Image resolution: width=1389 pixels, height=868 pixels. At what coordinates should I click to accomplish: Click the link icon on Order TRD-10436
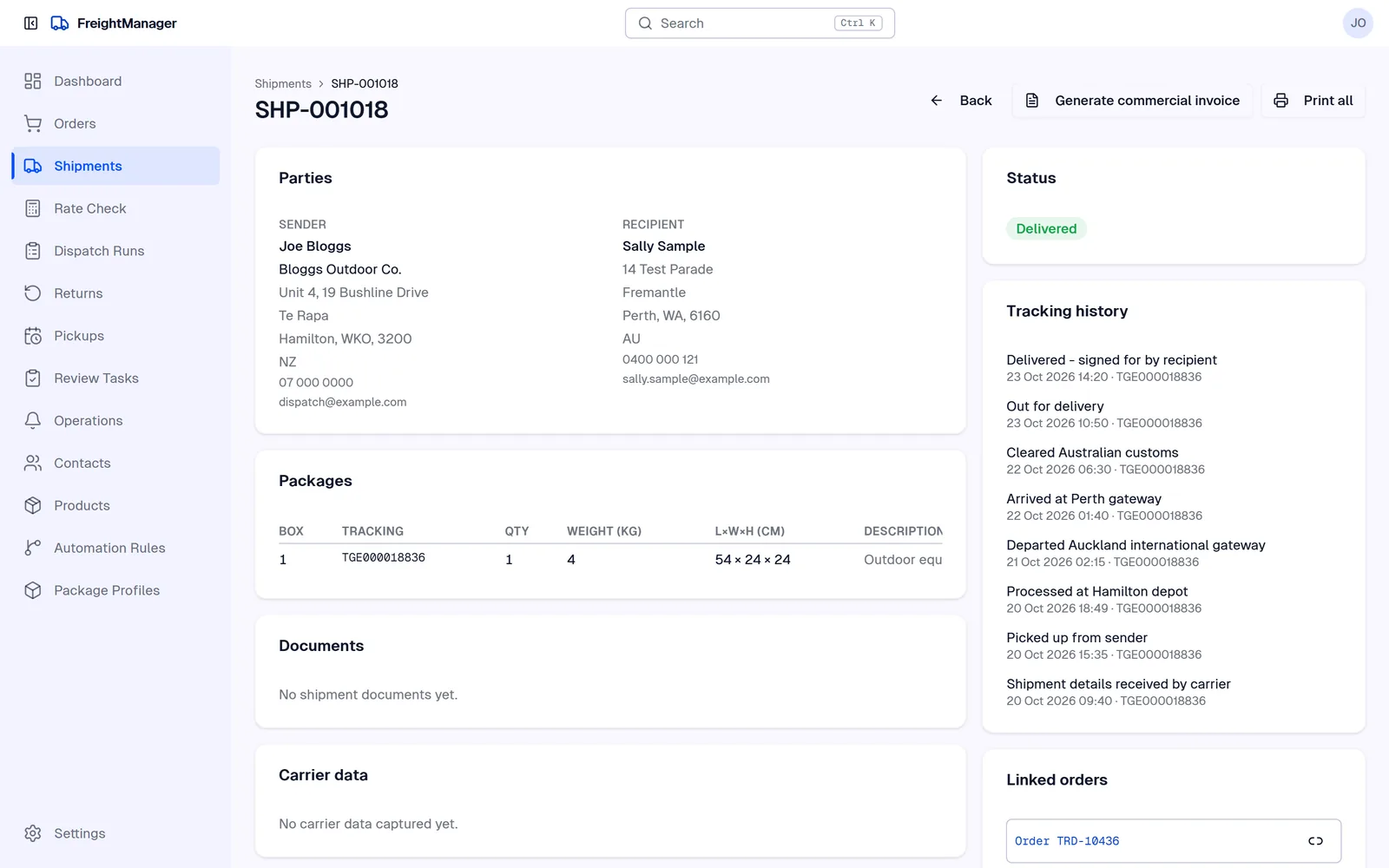1315,841
